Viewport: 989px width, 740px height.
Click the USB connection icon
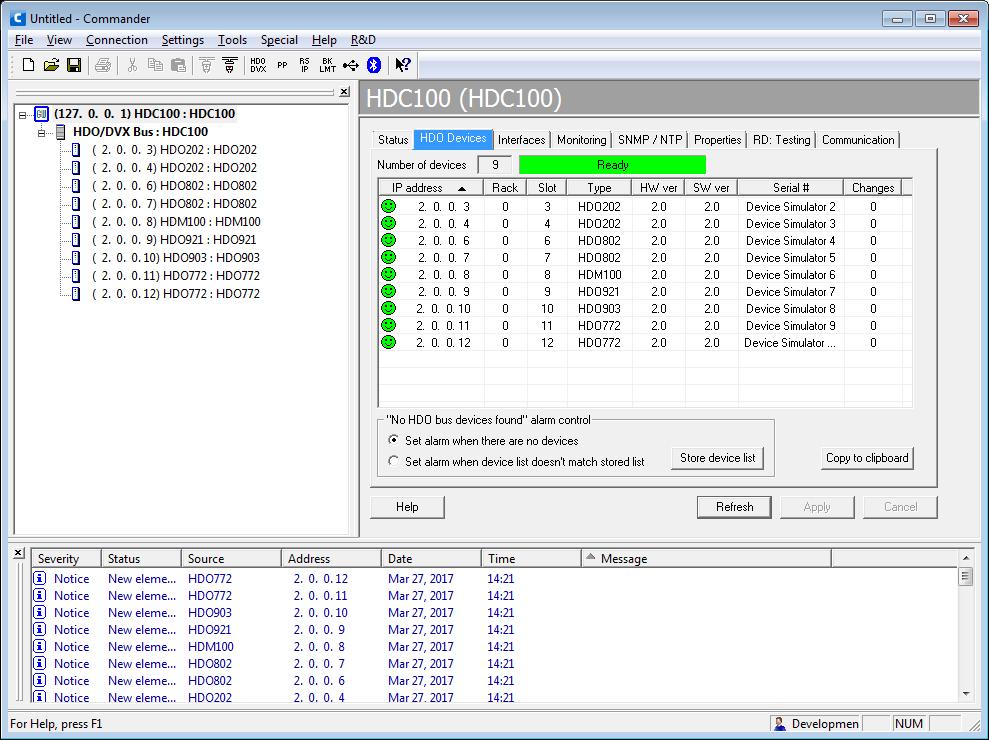click(x=351, y=65)
